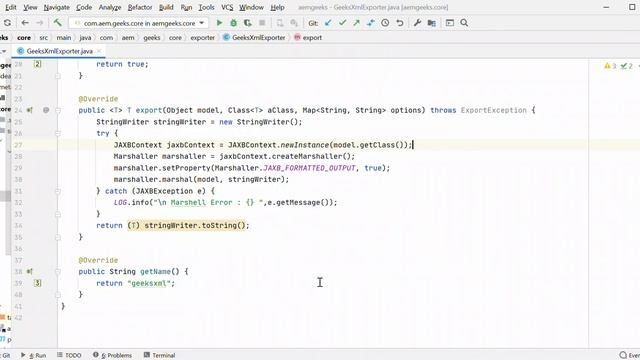Viewport: 640px width, 360px height.
Task: Navigate forward with the right arrow
Action: 40,23
